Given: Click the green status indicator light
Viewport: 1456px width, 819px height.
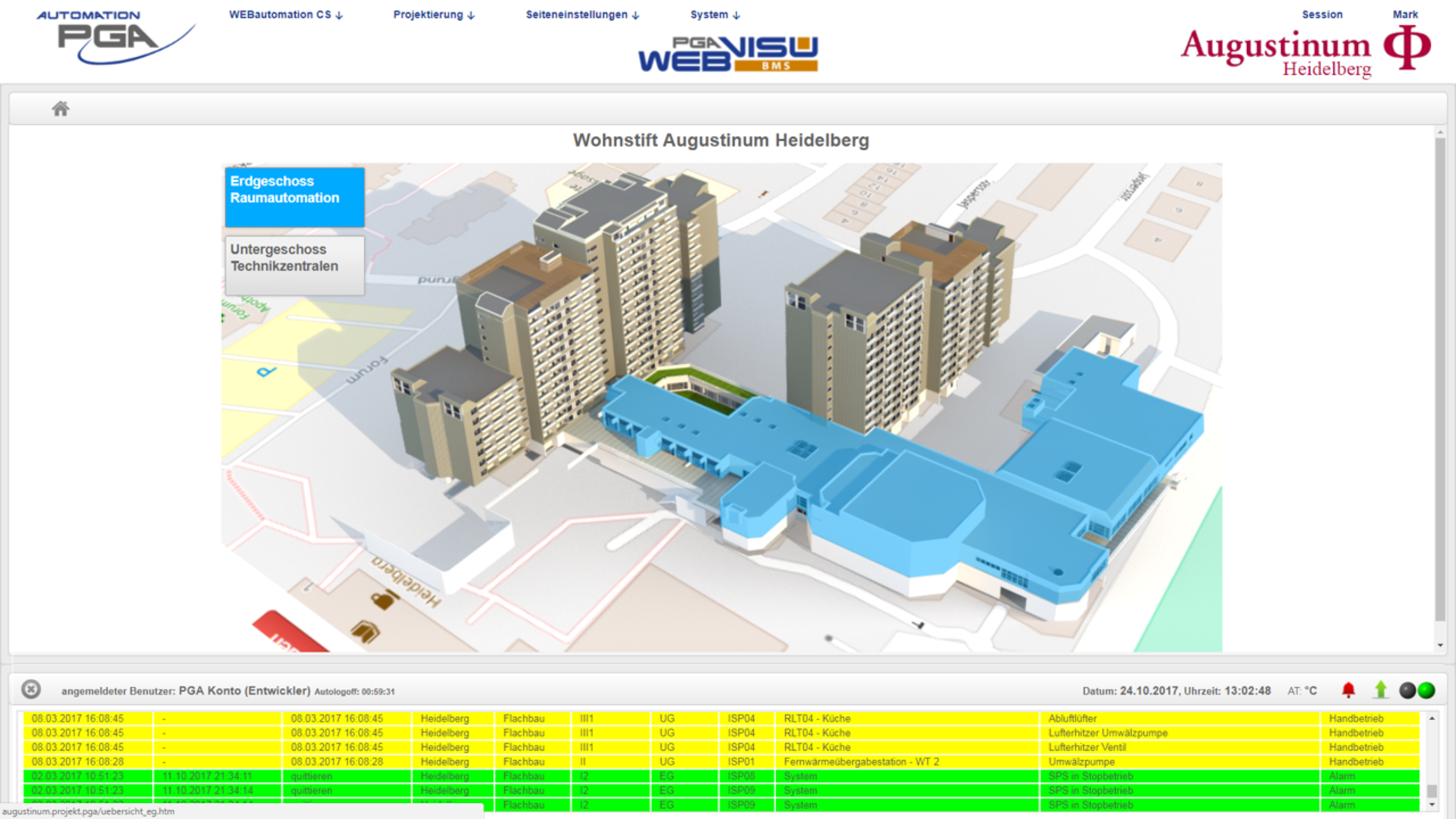Looking at the screenshot, I should (x=1426, y=690).
